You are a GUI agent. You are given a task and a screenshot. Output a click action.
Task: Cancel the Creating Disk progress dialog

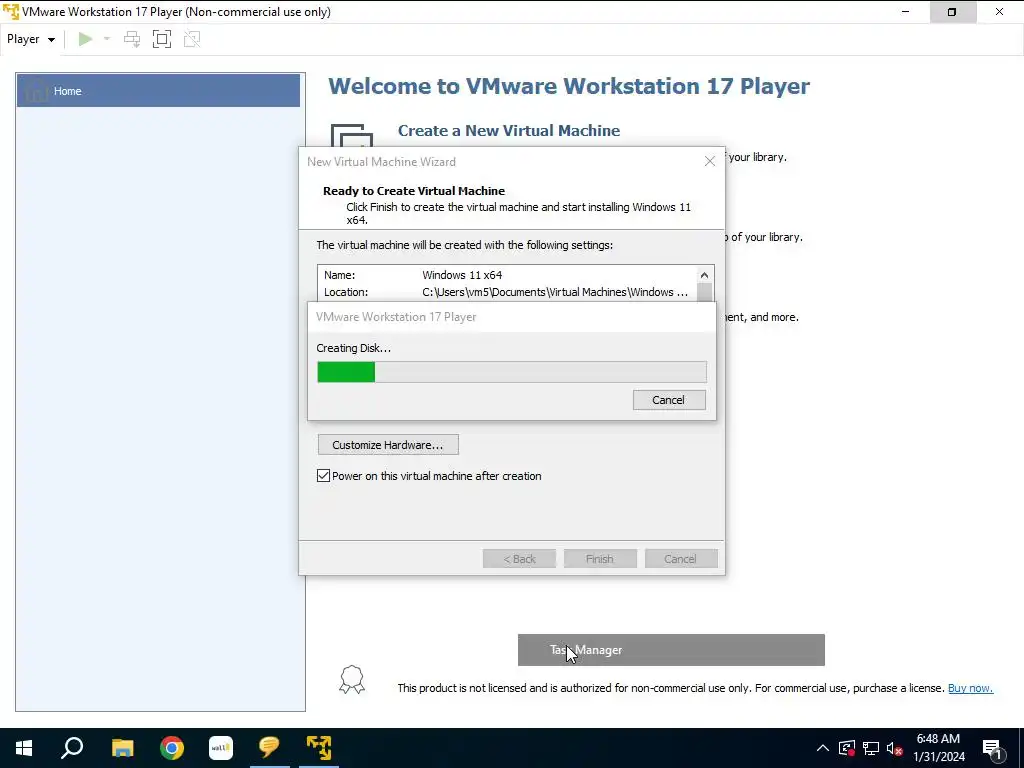coord(669,400)
